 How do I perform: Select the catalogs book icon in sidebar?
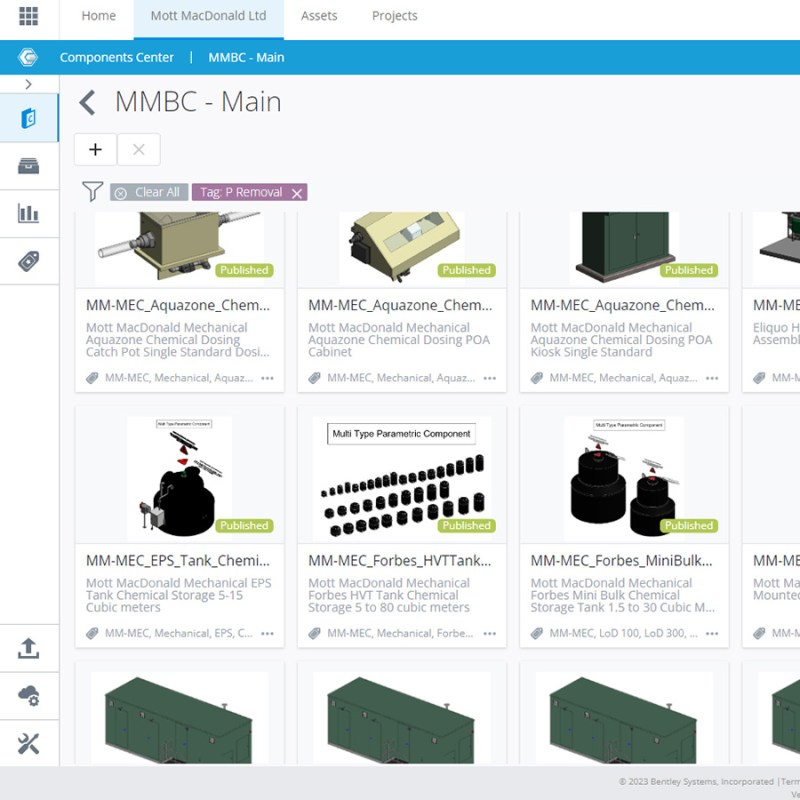(x=29, y=118)
